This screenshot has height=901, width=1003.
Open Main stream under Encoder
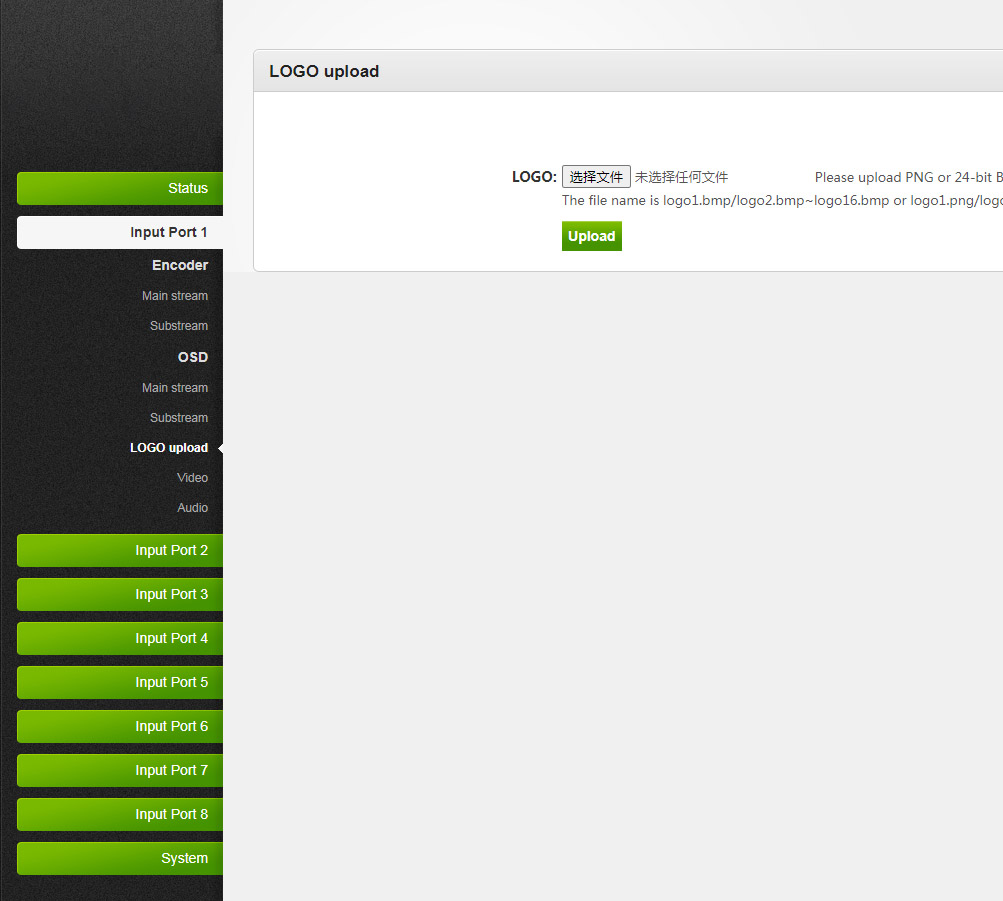point(175,296)
